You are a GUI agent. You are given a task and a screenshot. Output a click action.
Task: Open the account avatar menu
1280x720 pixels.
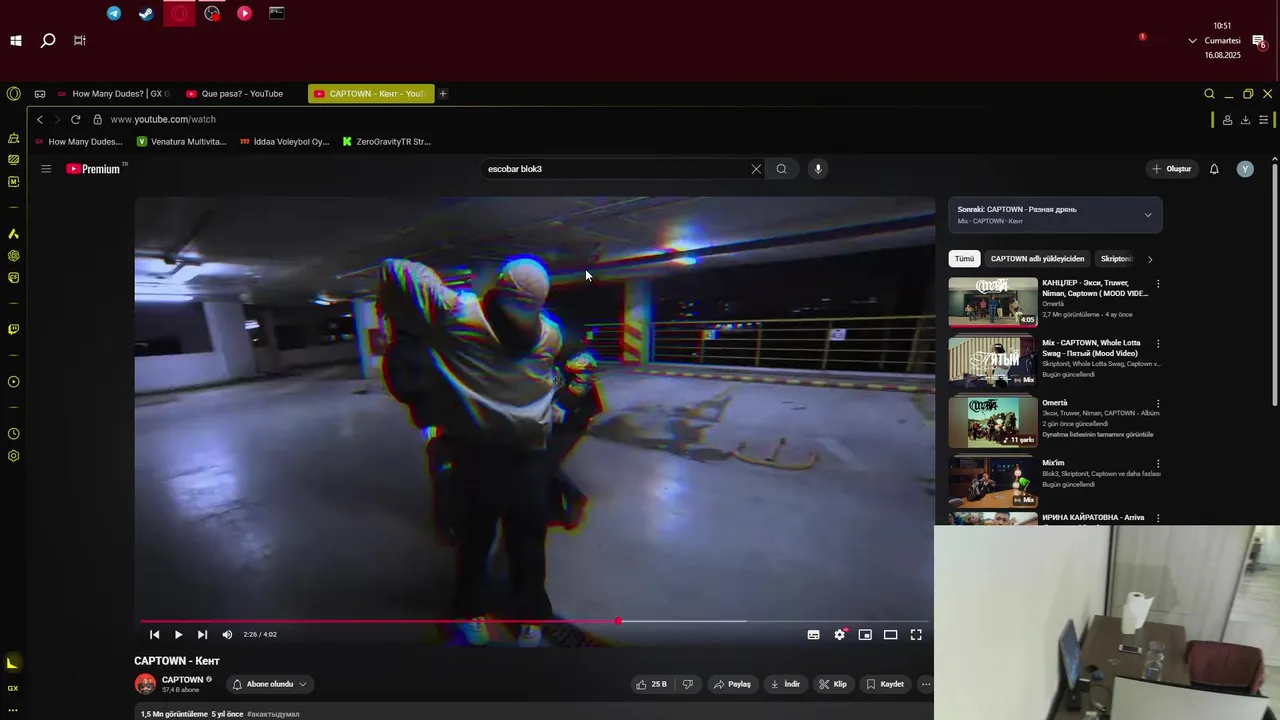1245,169
